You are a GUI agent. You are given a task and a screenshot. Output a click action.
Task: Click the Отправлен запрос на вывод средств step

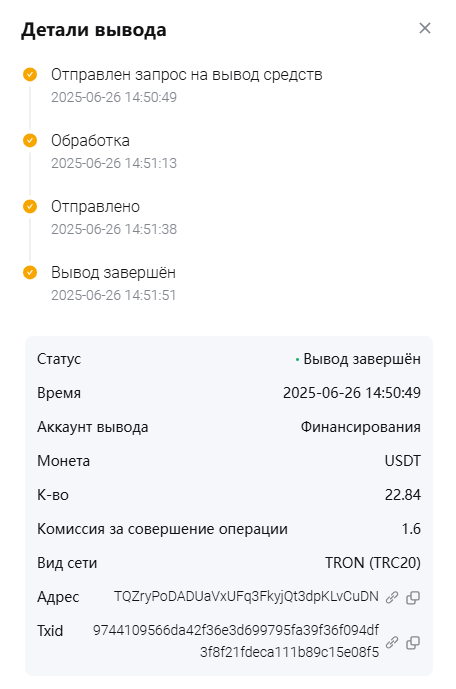pos(187,75)
